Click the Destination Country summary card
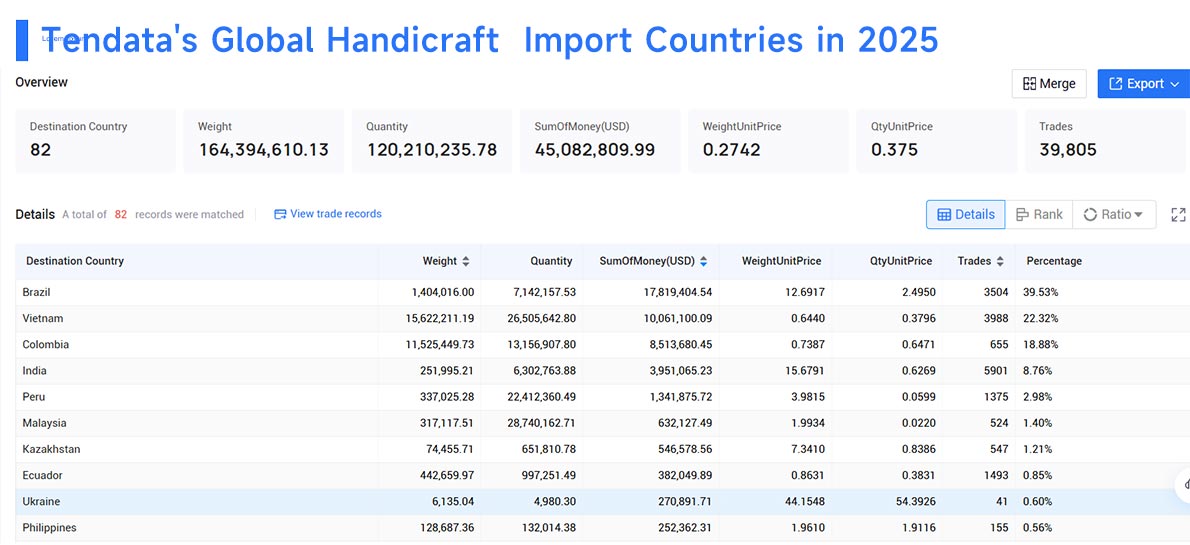1190x545 pixels. (96, 141)
